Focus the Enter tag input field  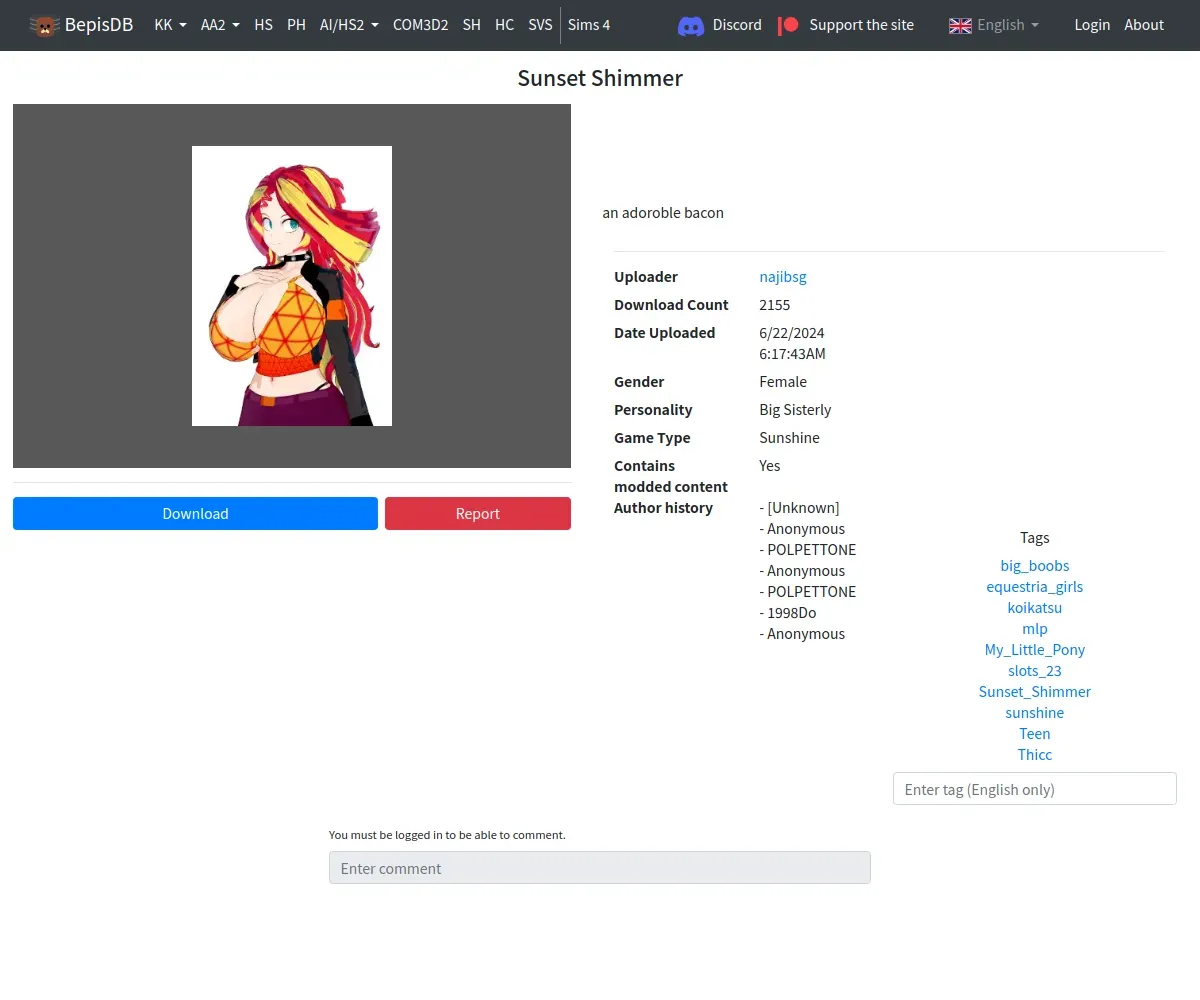coord(1035,788)
